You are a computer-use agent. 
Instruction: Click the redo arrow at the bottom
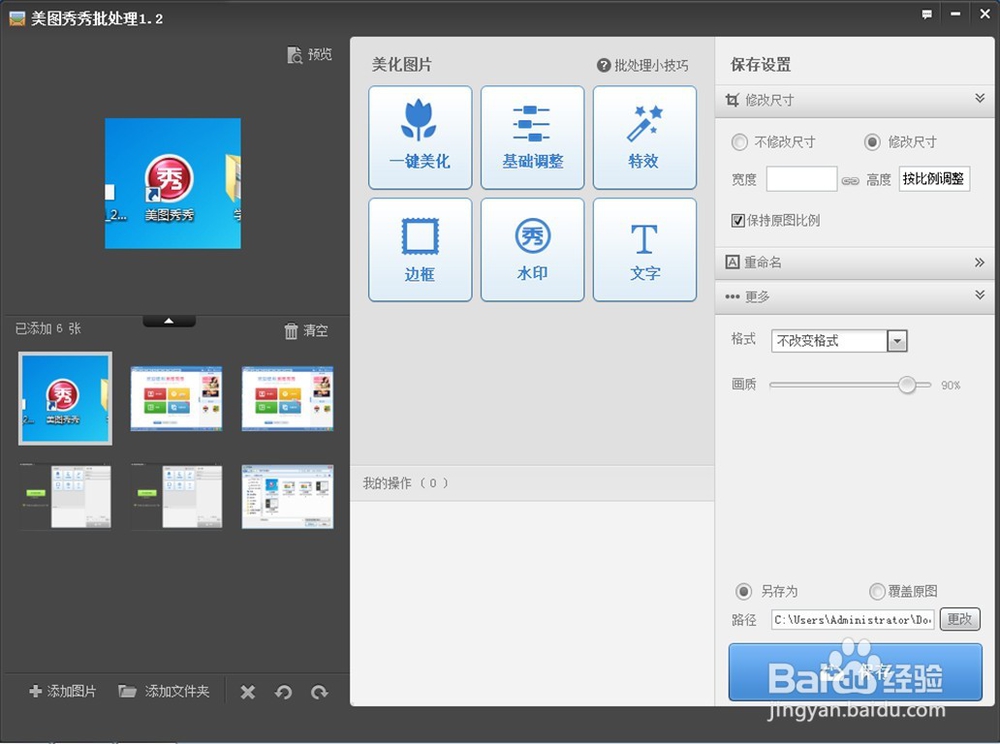[319, 691]
